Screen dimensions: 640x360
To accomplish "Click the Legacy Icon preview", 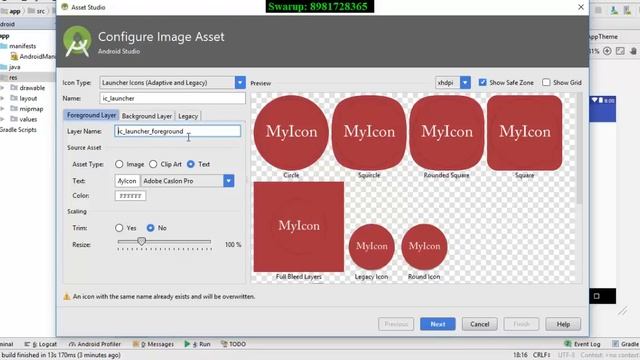I will pos(371,247).
